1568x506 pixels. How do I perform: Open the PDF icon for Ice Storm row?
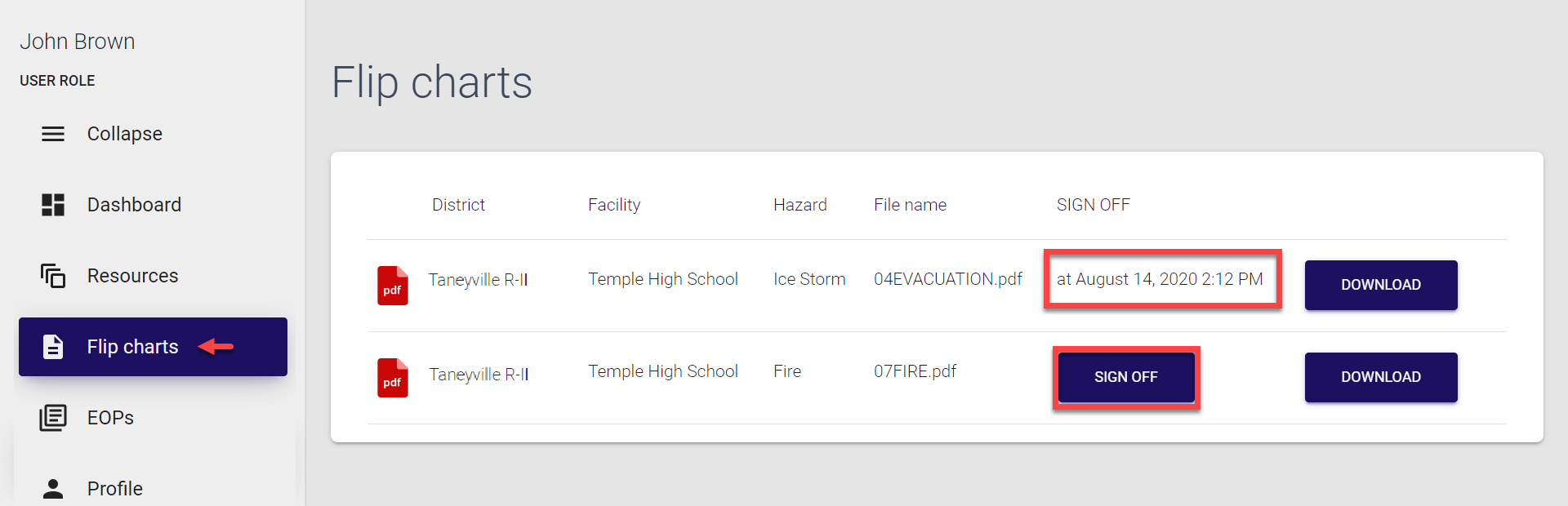392,286
